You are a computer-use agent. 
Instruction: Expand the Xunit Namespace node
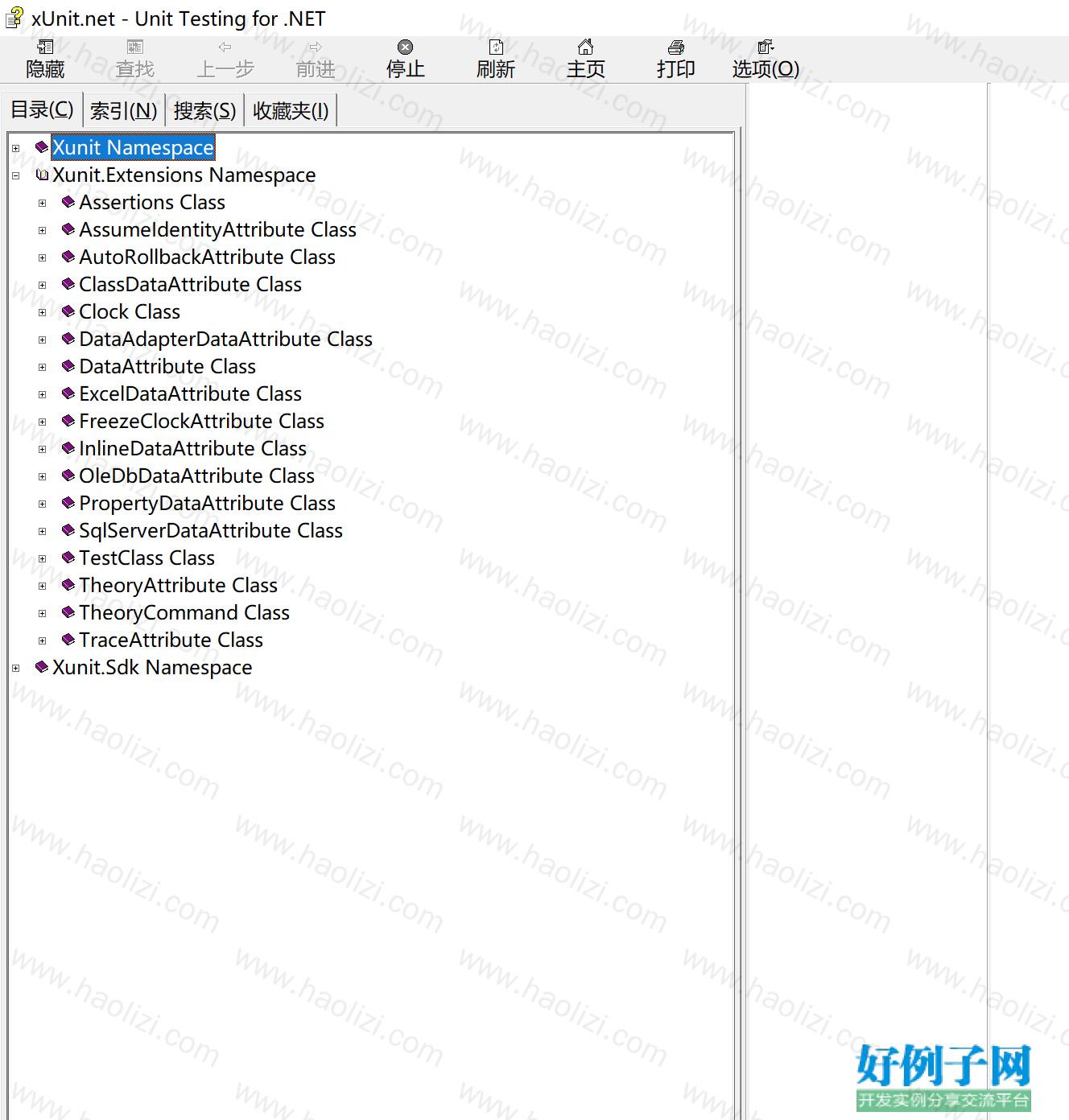15,149
